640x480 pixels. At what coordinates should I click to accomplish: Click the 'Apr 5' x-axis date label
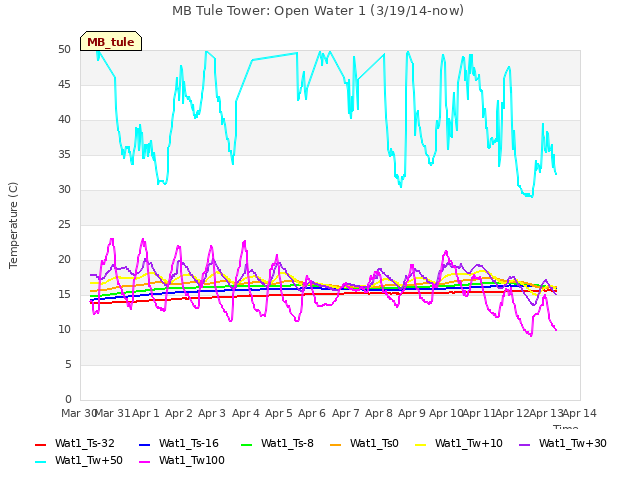(279, 413)
